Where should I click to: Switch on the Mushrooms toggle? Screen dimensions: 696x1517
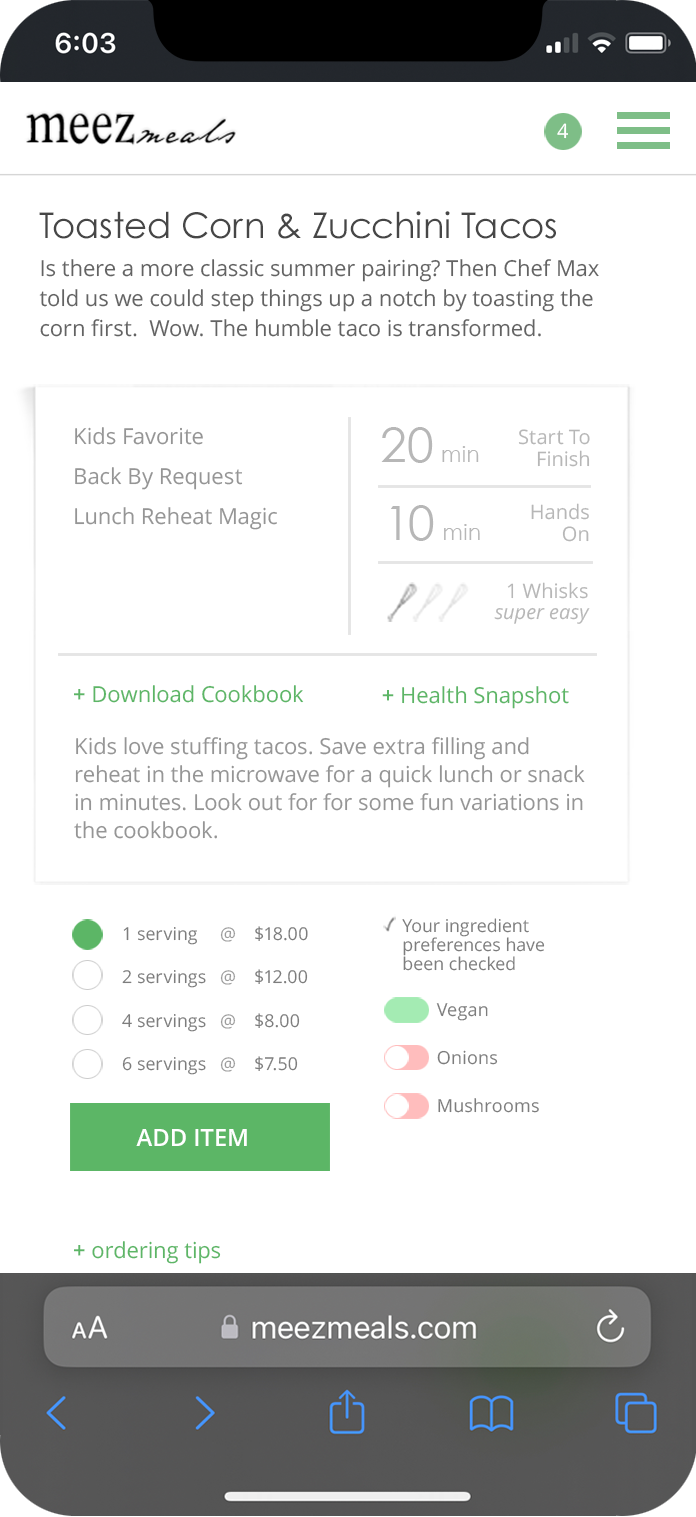click(x=407, y=1106)
